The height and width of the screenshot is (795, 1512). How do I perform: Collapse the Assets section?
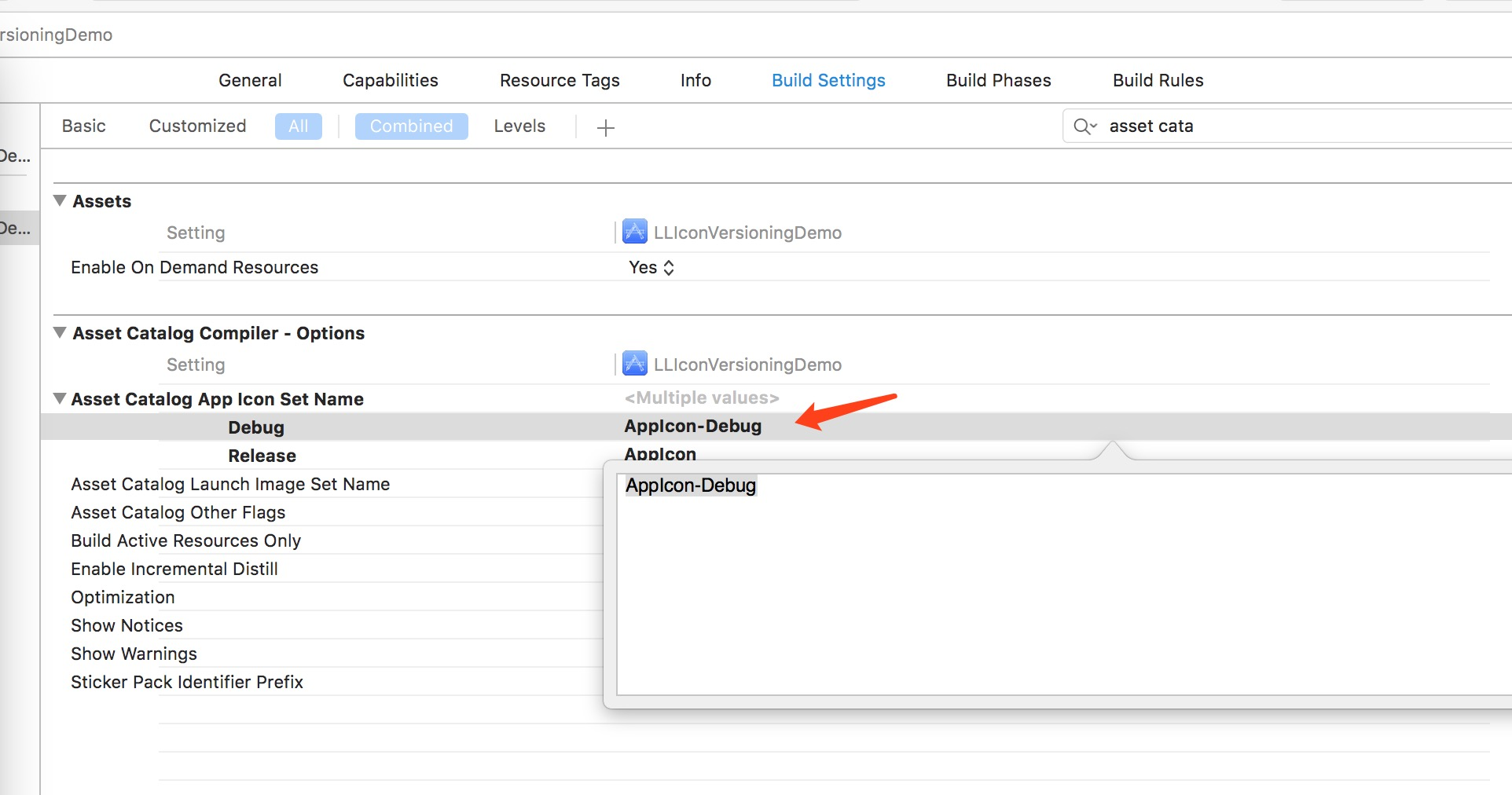[60, 200]
